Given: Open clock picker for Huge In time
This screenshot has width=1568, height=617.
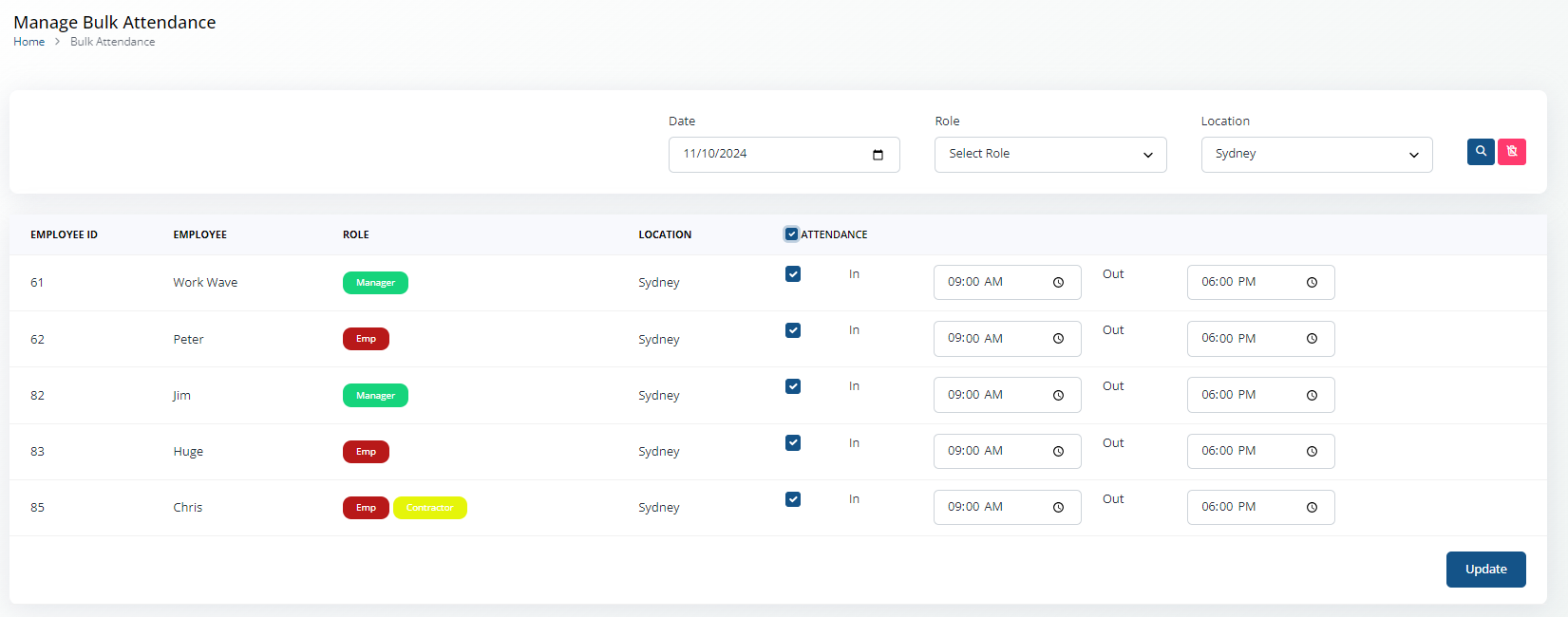Looking at the screenshot, I should click(1058, 452).
